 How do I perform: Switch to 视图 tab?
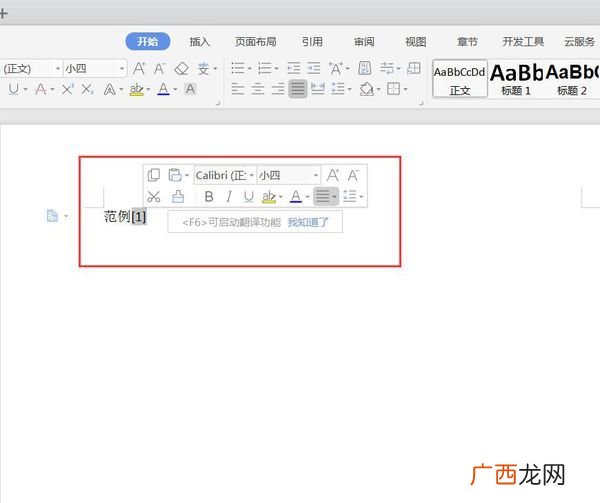pyautogui.click(x=416, y=41)
